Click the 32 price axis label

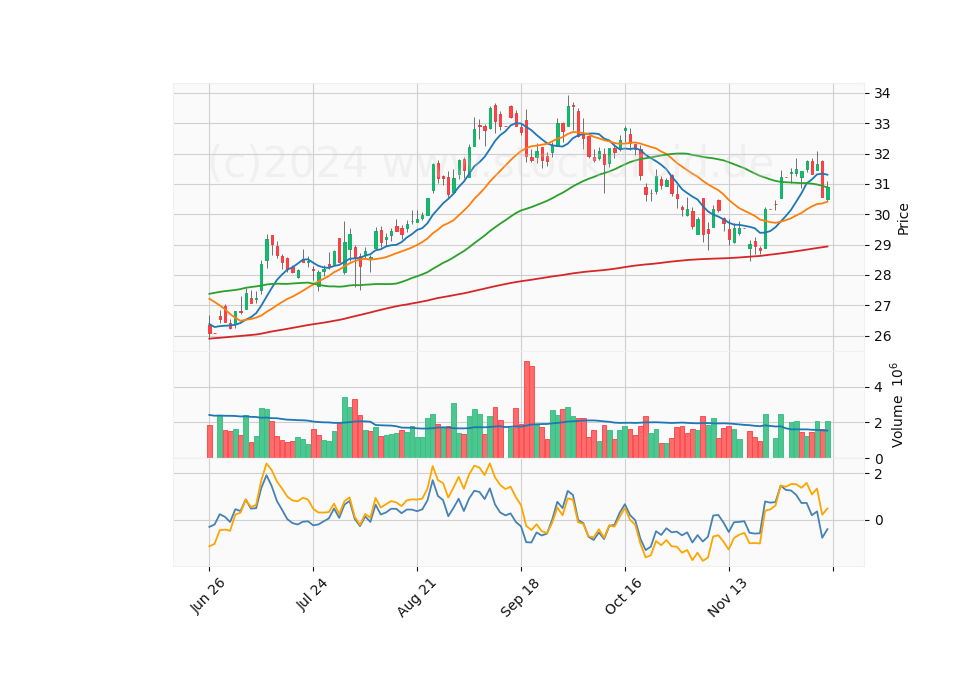point(882,154)
